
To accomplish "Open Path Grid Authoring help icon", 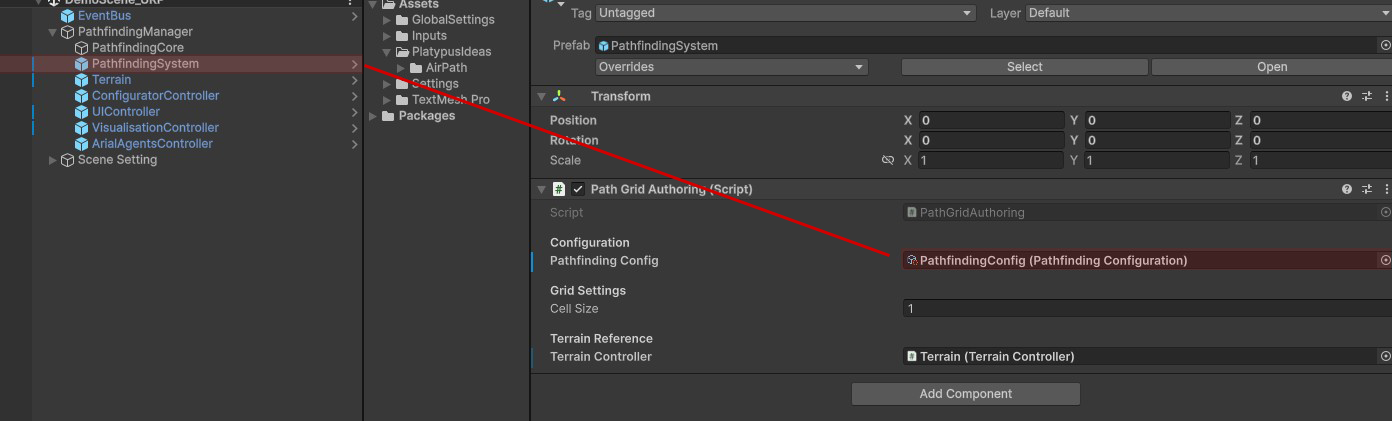I will pos(1347,189).
